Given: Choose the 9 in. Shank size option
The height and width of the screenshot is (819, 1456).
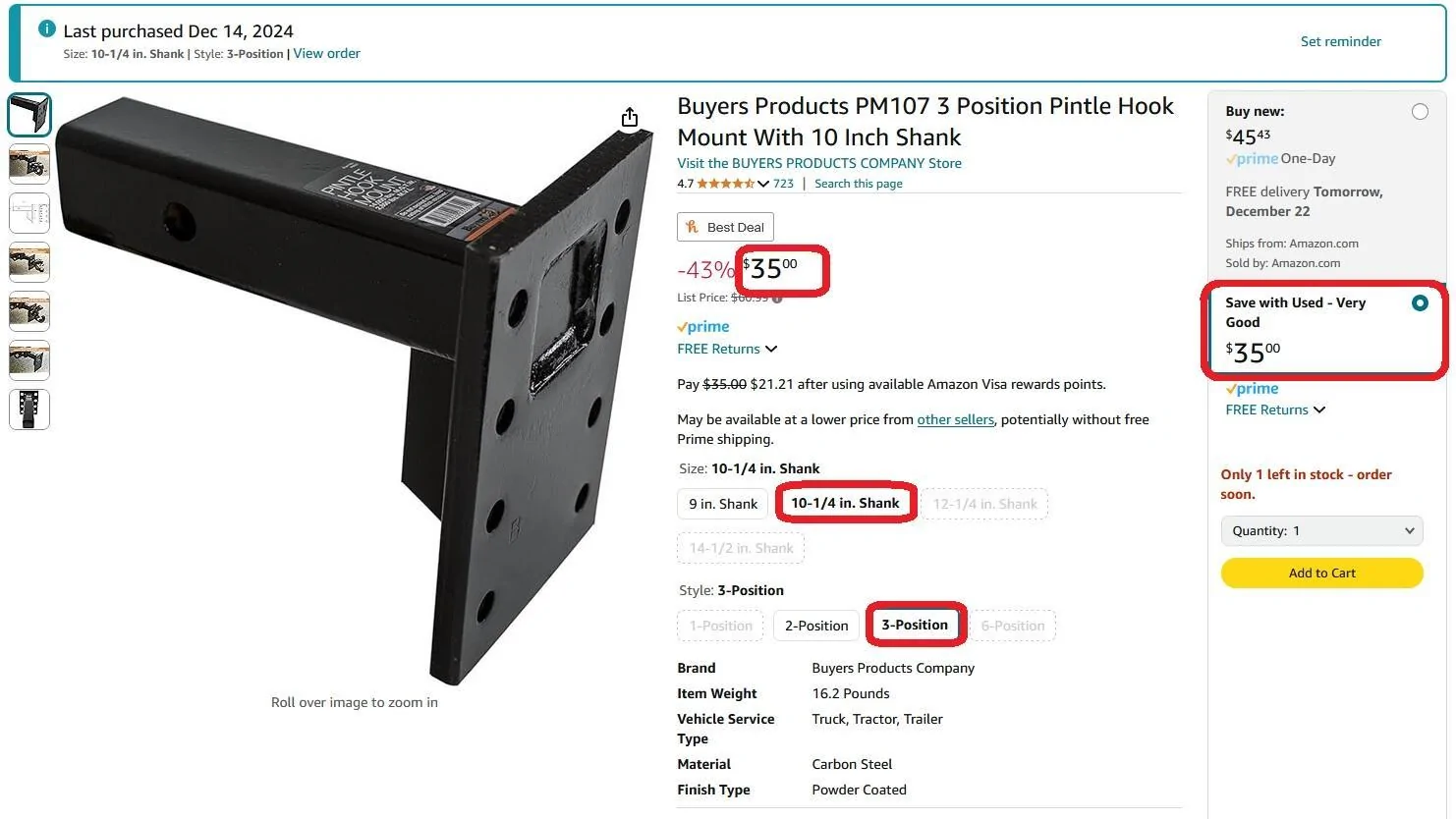Looking at the screenshot, I should 723,504.
